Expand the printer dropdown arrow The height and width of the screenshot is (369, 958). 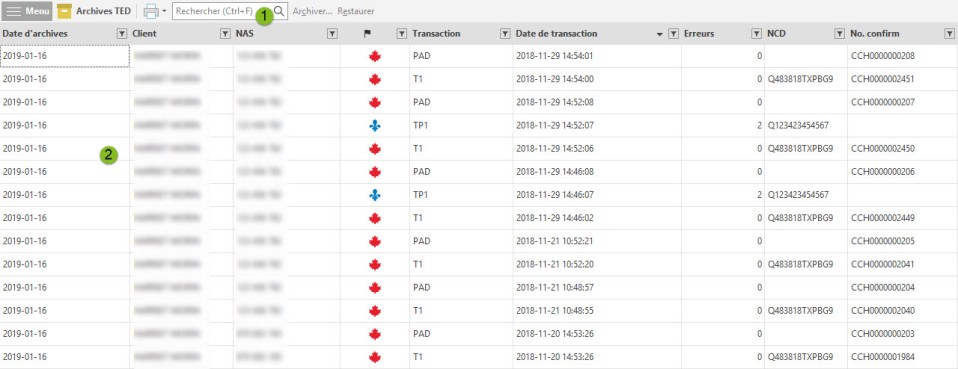coord(164,12)
